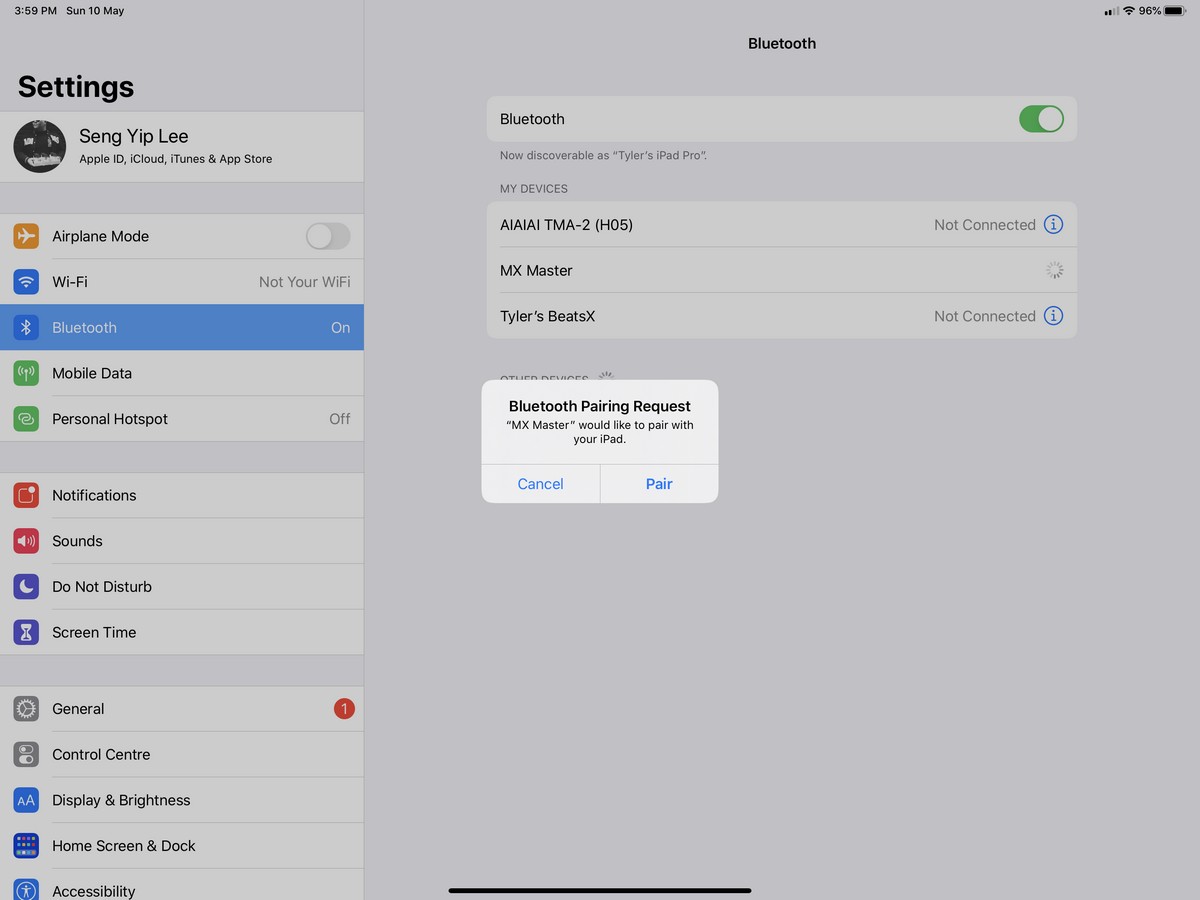
Task: Tap the Accessibility icon
Action: (26, 889)
